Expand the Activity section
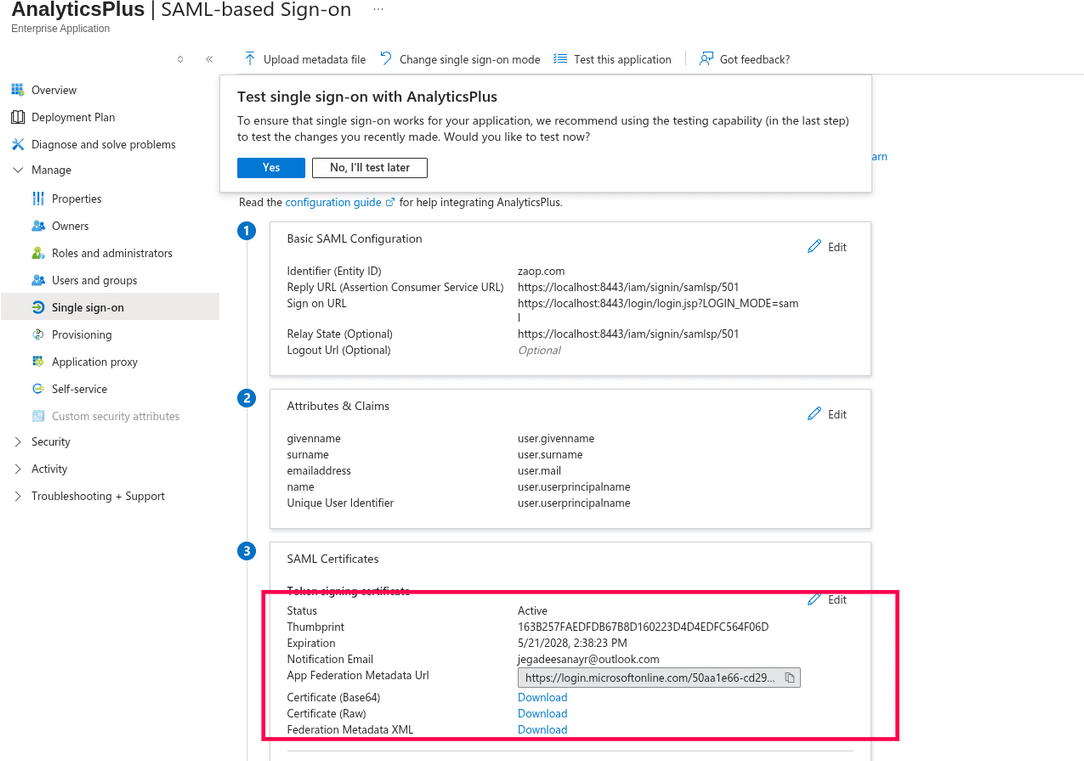Viewport: 1084px width, 761px height. pyautogui.click(x=18, y=469)
